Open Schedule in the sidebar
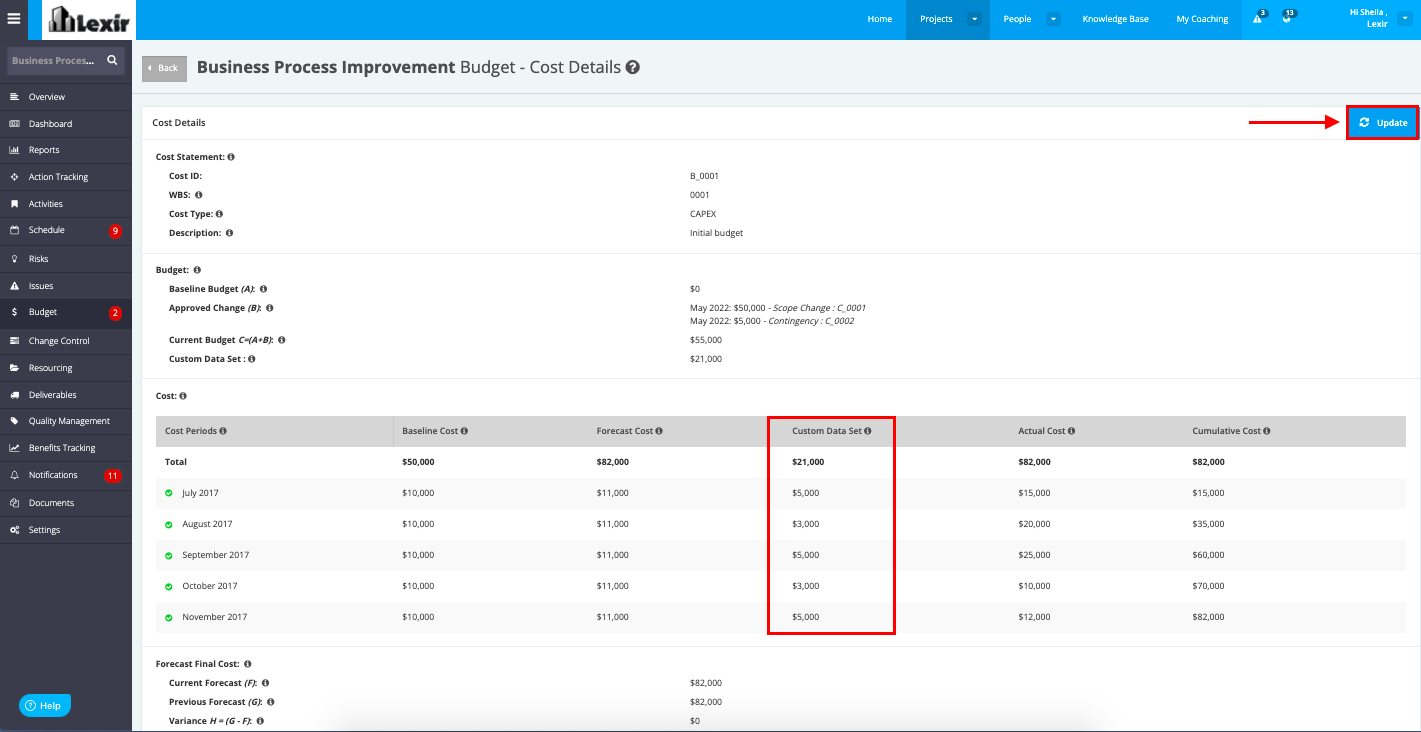Image resolution: width=1421 pixels, height=732 pixels. 66,230
